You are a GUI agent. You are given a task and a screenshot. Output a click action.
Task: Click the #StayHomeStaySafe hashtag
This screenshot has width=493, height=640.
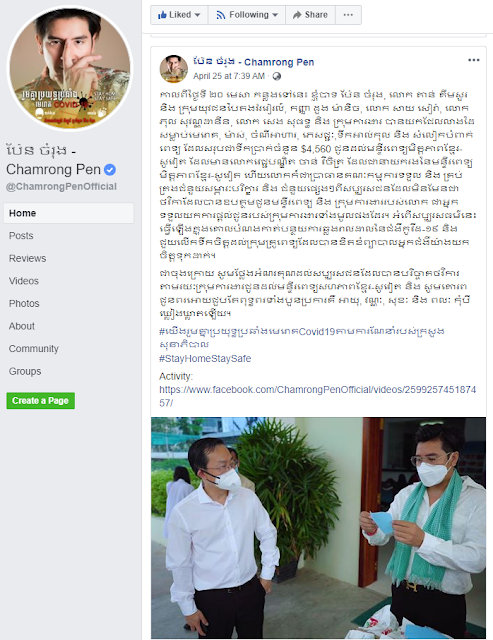tap(205, 358)
